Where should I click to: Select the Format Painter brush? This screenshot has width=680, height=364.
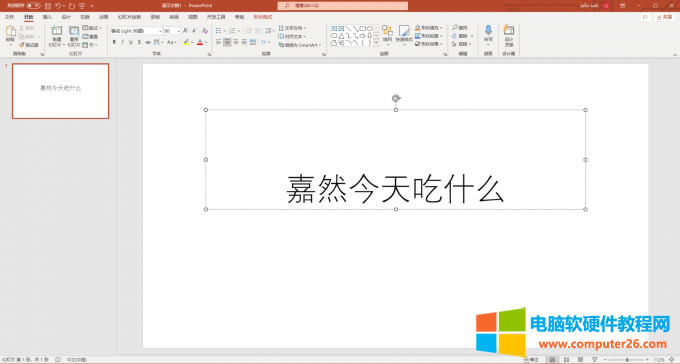click(x=29, y=45)
